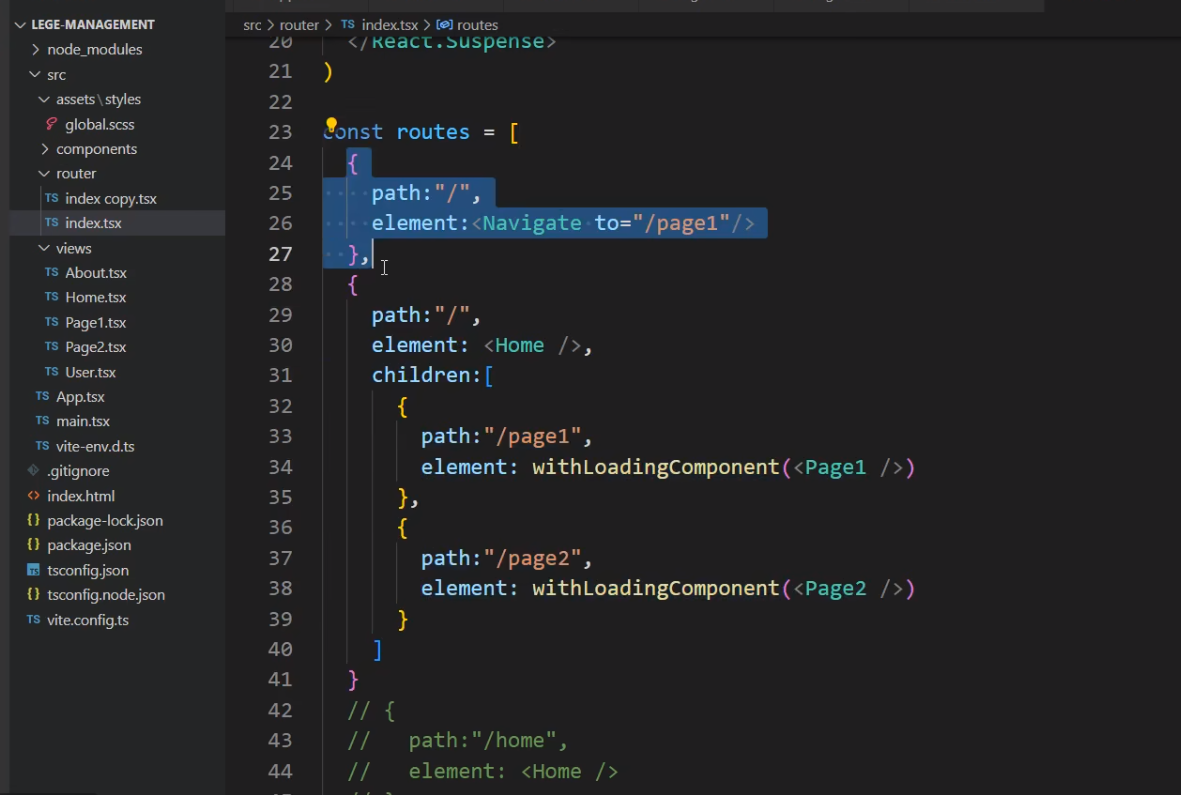Open vite-env.d.ts file
Image resolution: width=1181 pixels, height=795 pixels.
[x=95, y=446]
